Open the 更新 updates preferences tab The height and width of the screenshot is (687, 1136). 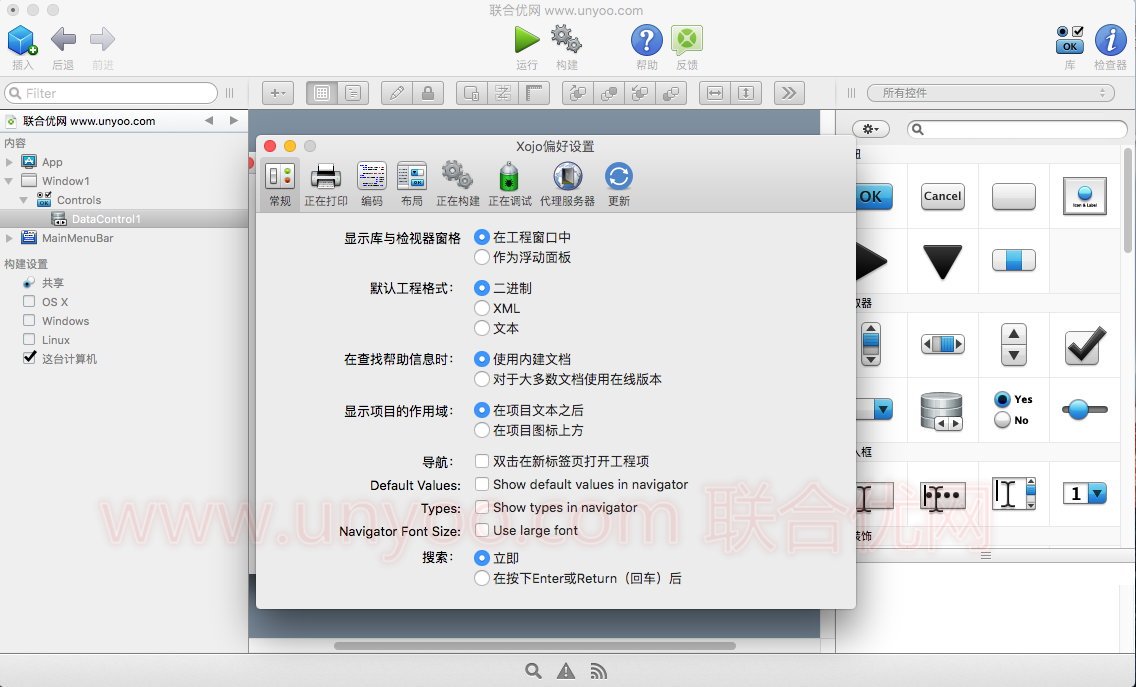tap(619, 184)
